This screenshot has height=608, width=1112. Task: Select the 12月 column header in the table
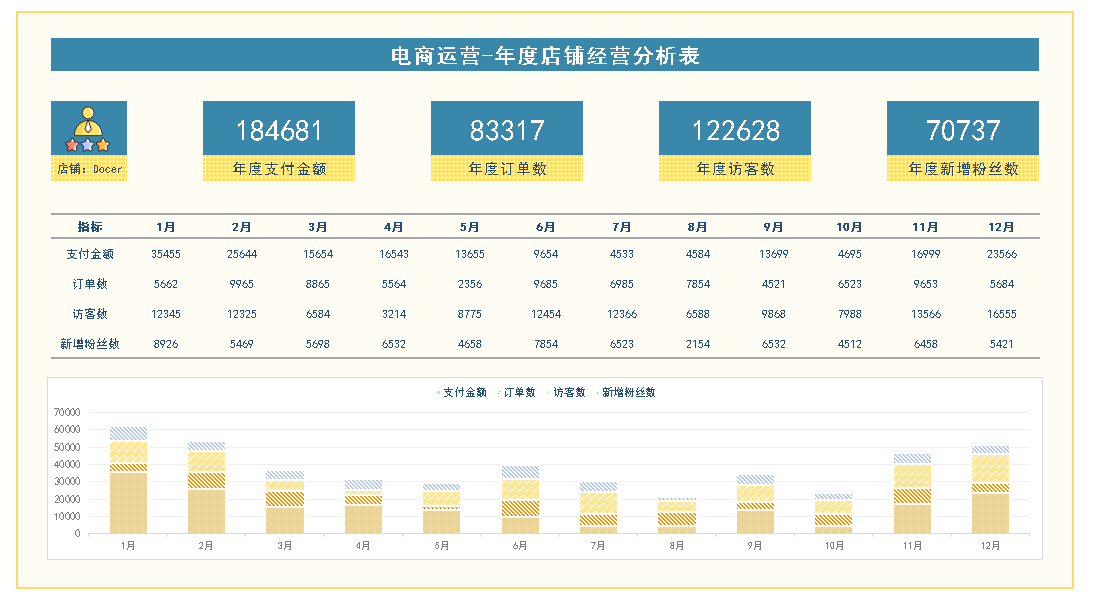click(1001, 227)
